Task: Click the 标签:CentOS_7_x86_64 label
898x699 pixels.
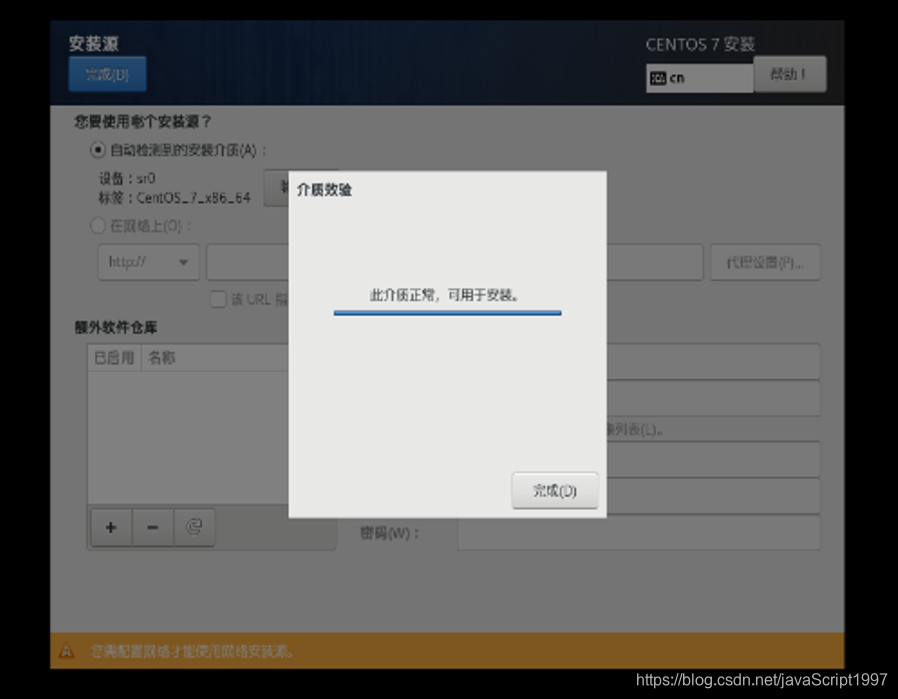Action: point(175,198)
